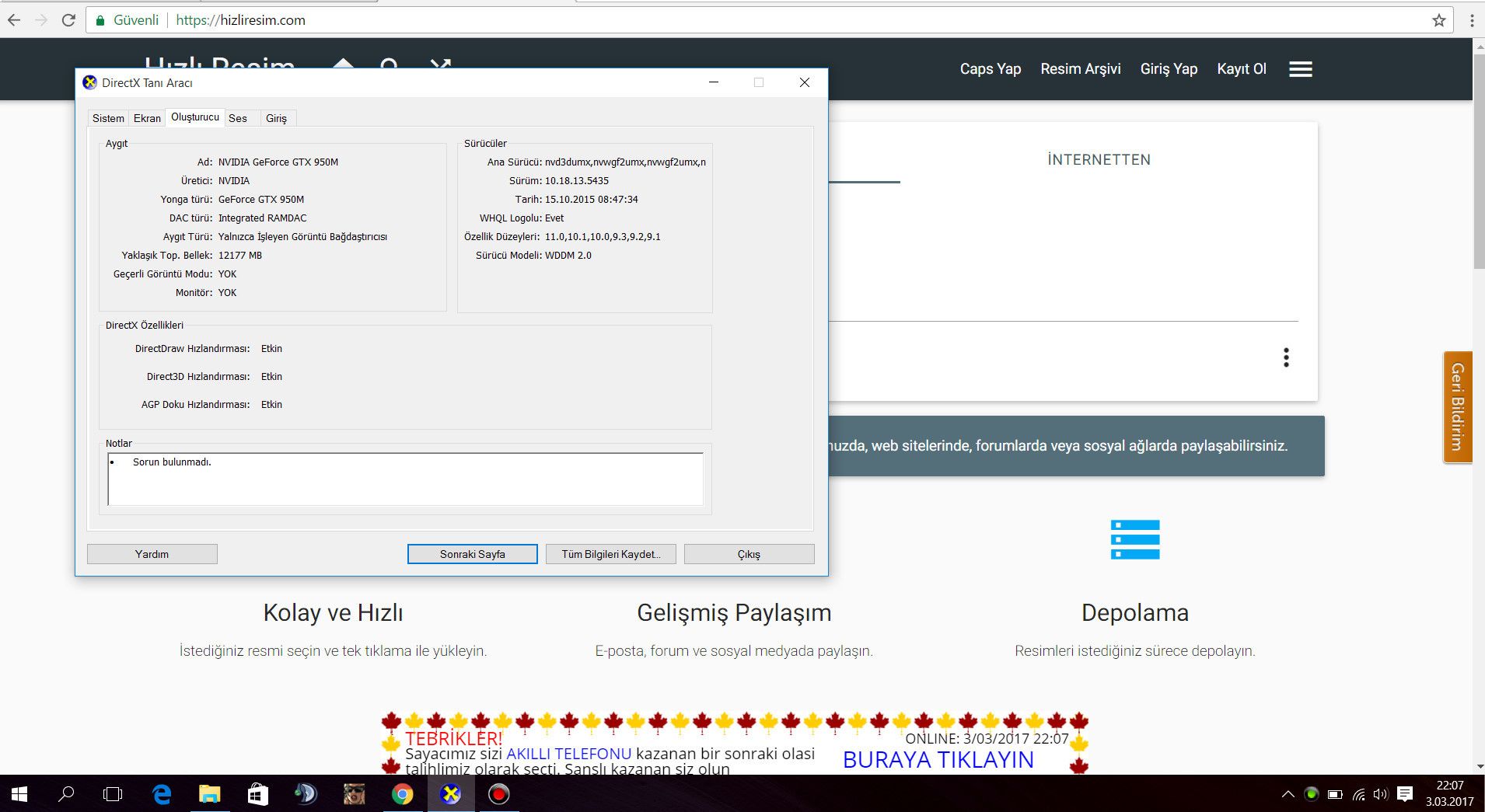This screenshot has height=812, width=1485.
Task: Click the "Kolay ve Hızlı" heading
Action: tap(333, 613)
